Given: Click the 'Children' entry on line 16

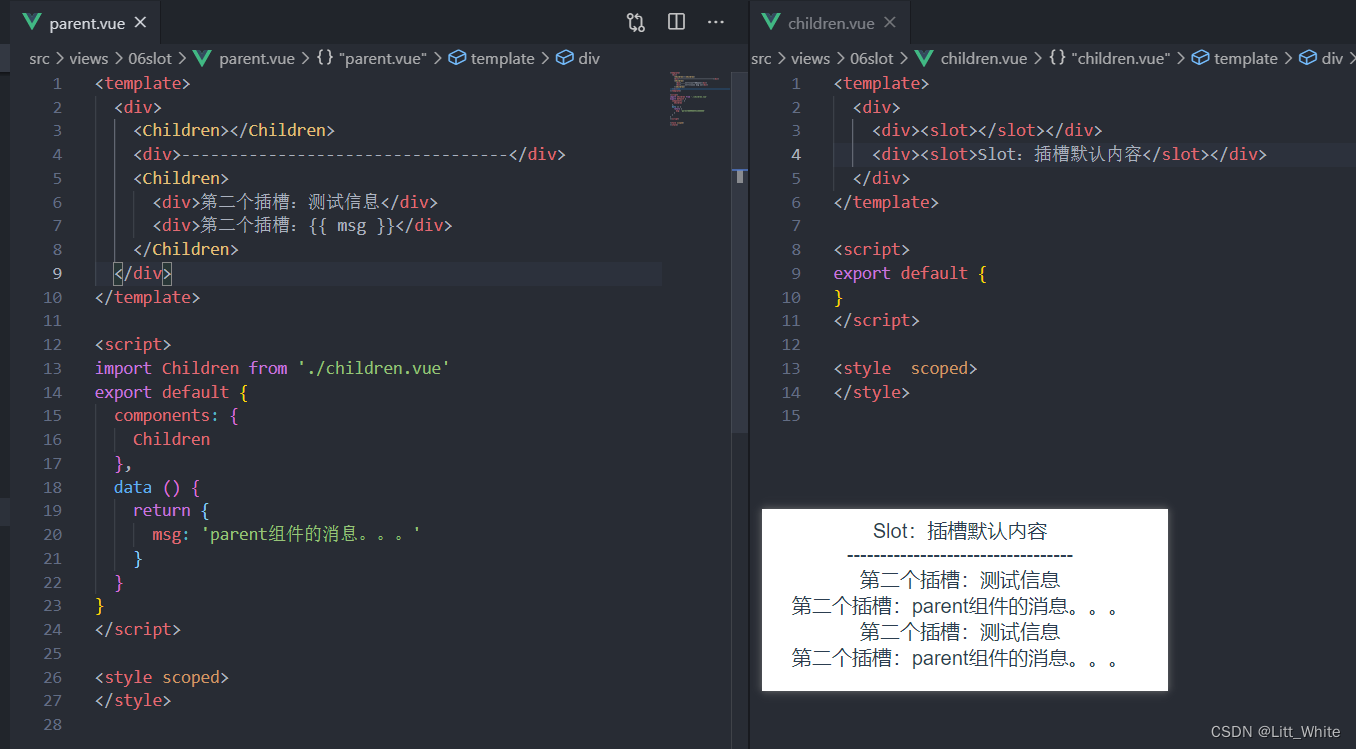Looking at the screenshot, I should (172, 439).
